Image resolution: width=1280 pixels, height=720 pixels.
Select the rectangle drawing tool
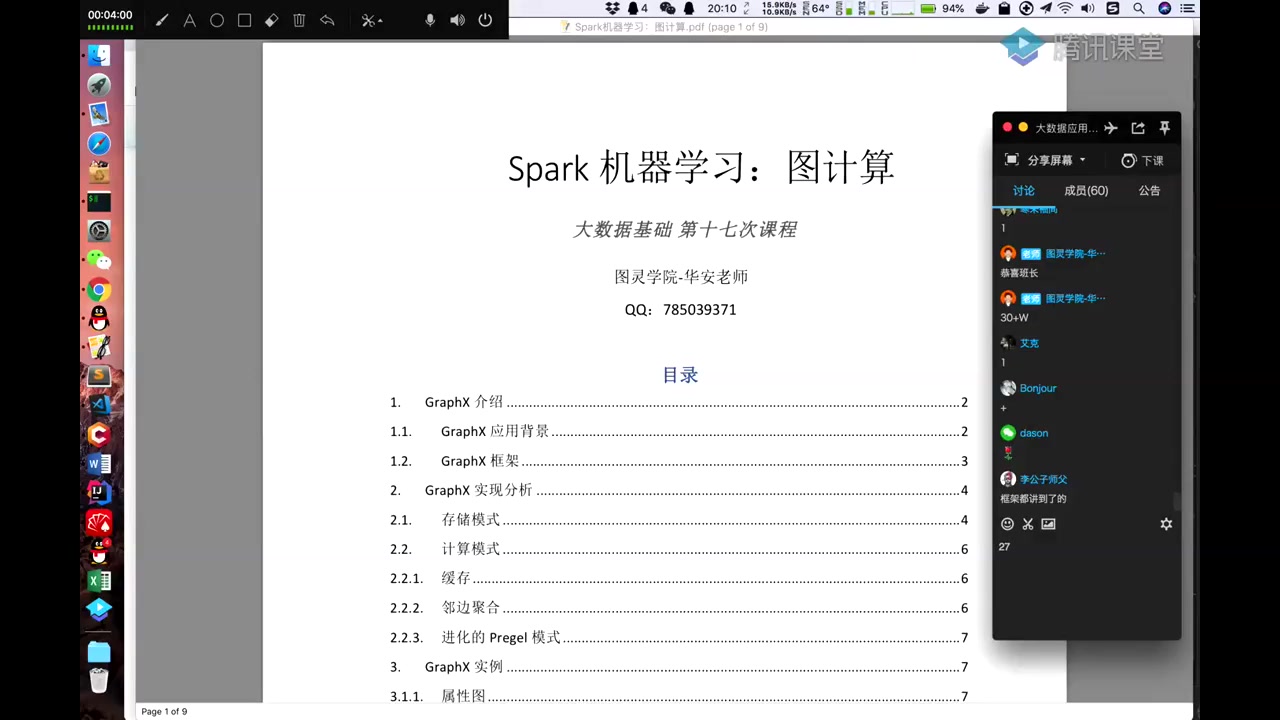244,20
